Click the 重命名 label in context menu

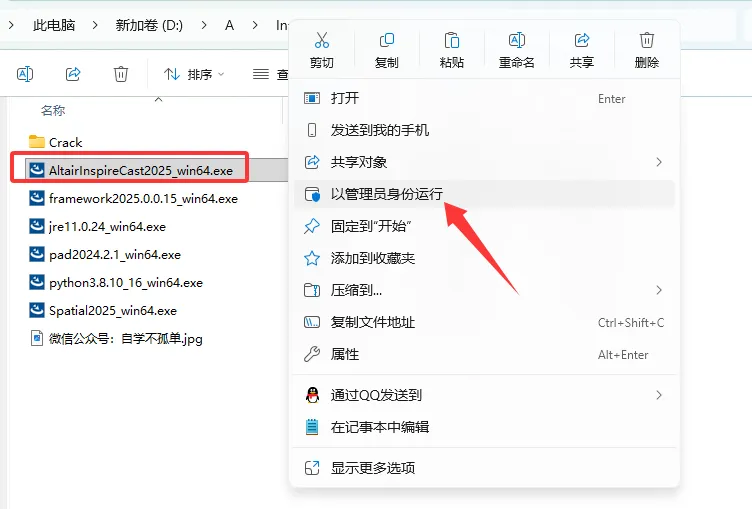click(x=517, y=62)
